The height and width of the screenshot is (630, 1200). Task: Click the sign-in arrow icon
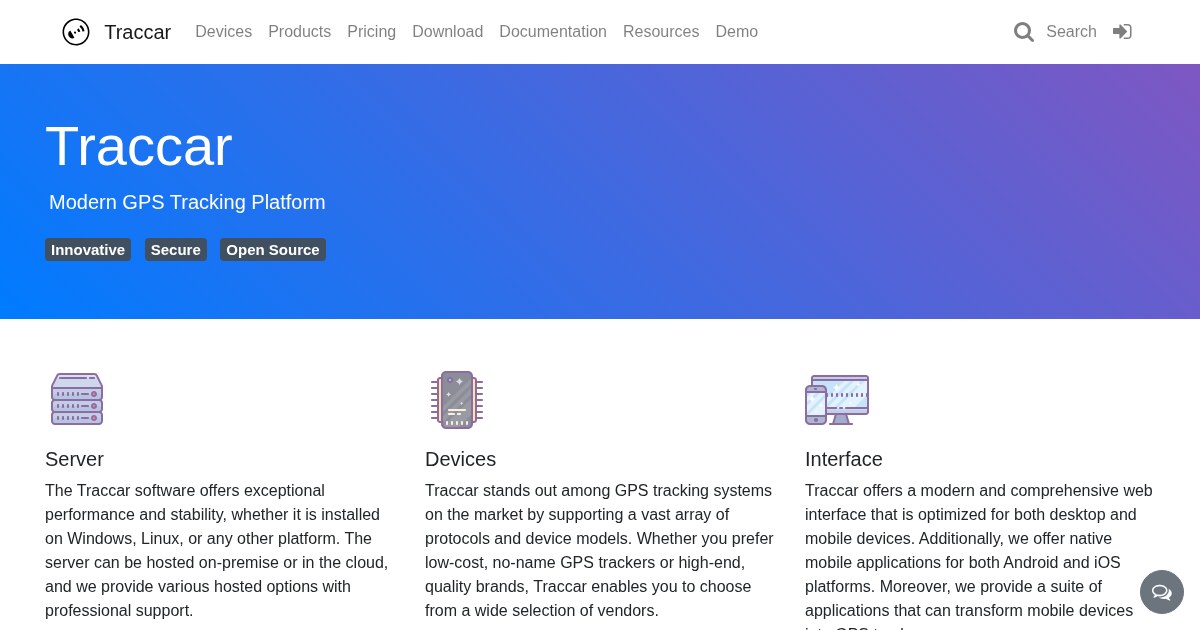[x=1122, y=32]
